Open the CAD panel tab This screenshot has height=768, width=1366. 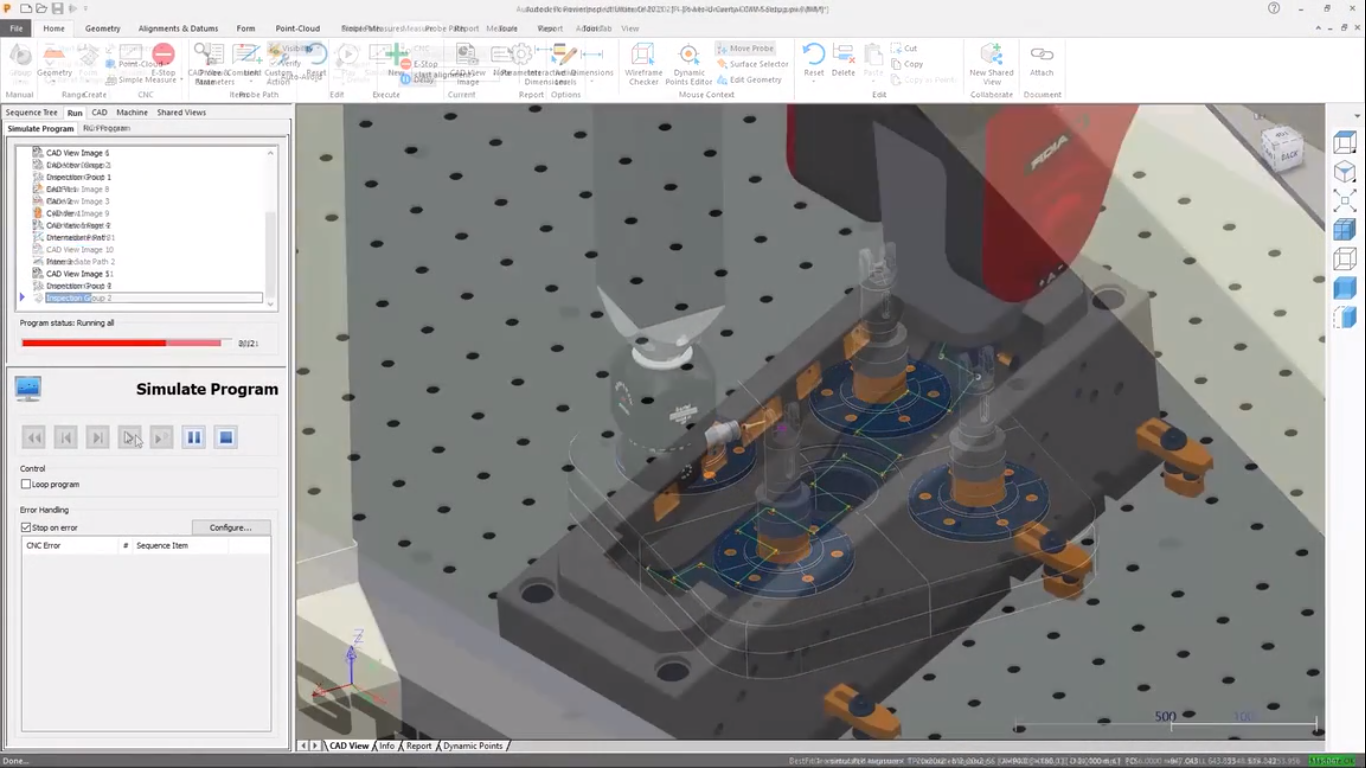click(x=99, y=112)
